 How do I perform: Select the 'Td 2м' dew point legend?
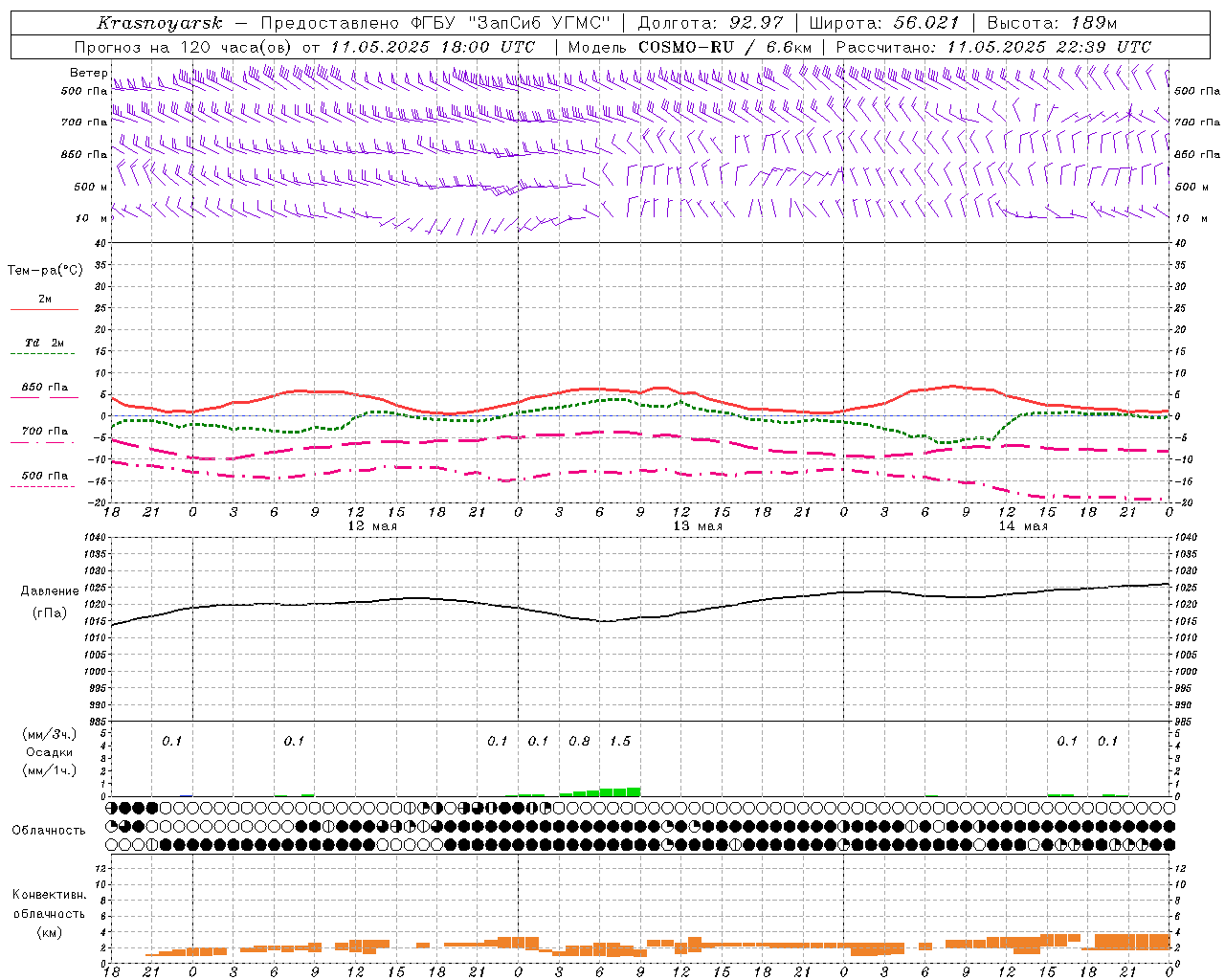click(44, 343)
